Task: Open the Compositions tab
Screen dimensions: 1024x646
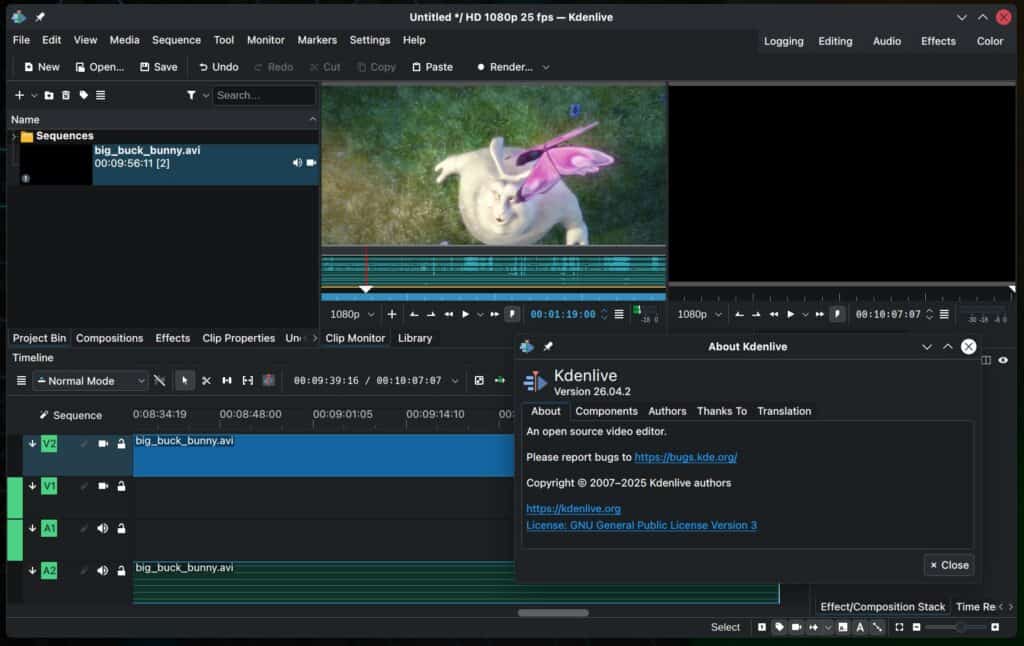Action: coord(109,338)
